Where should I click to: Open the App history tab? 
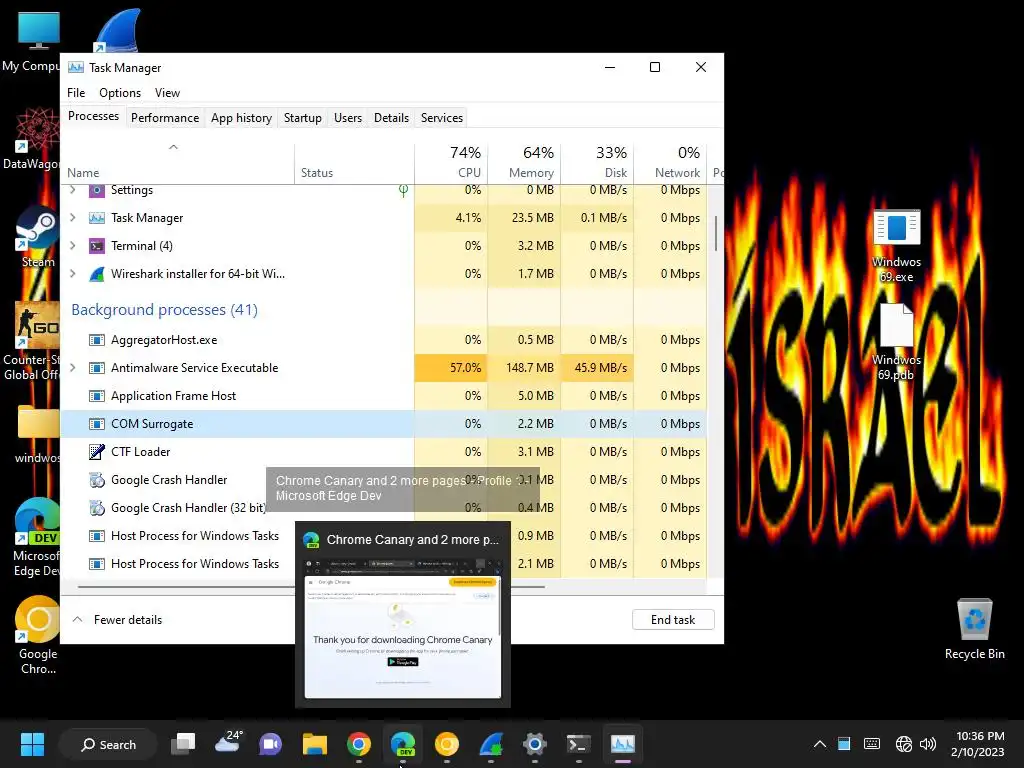241,118
